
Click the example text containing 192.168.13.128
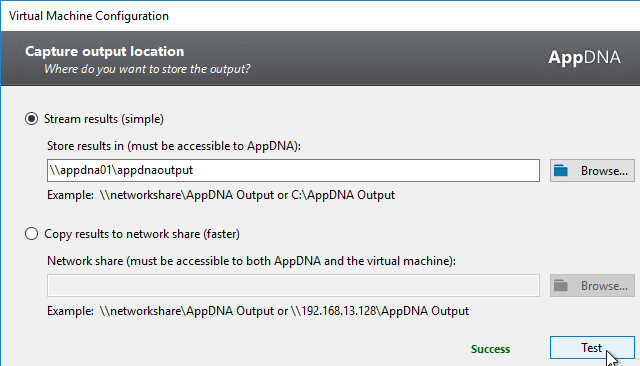pos(258,311)
